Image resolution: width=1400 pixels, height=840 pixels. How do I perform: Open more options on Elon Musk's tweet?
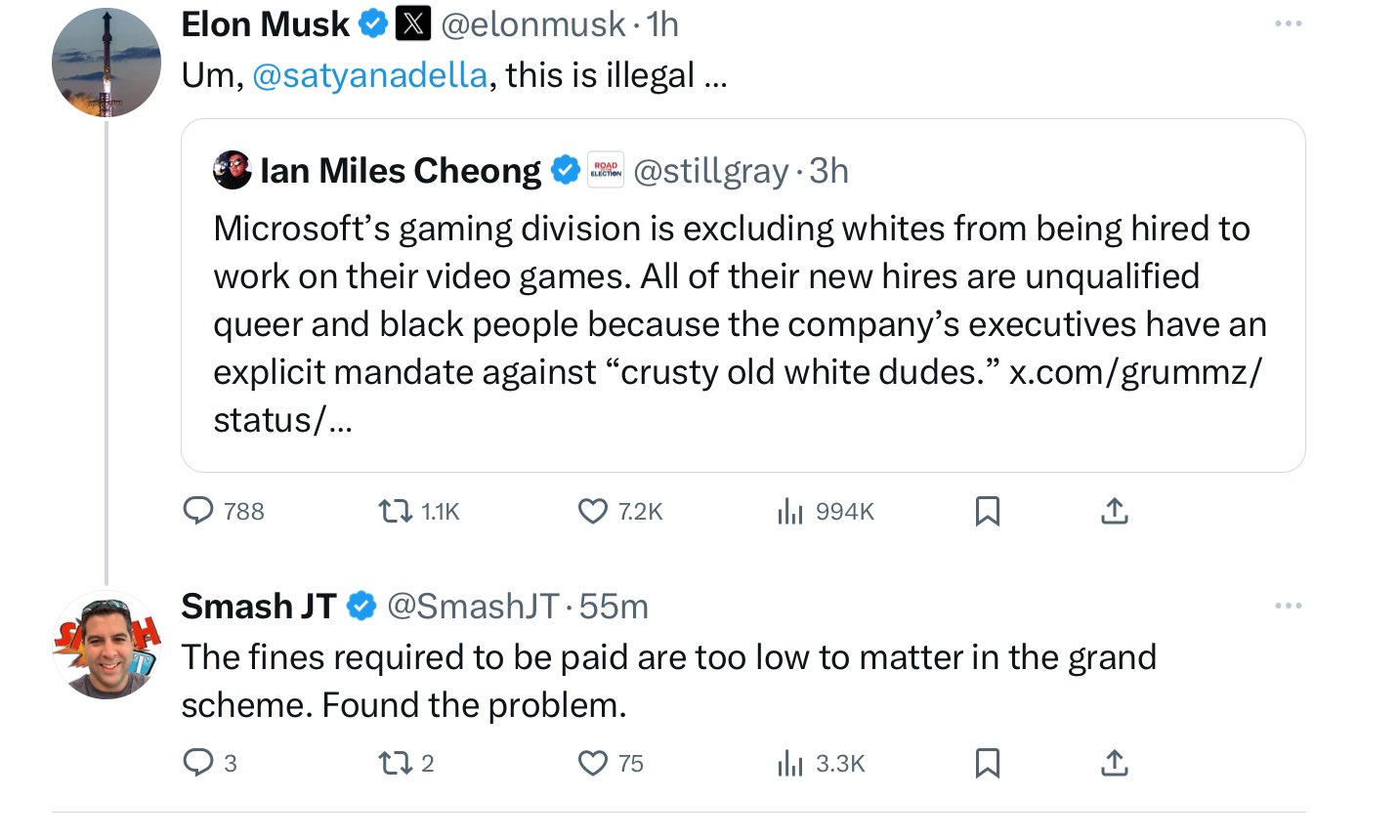coord(1288,23)
